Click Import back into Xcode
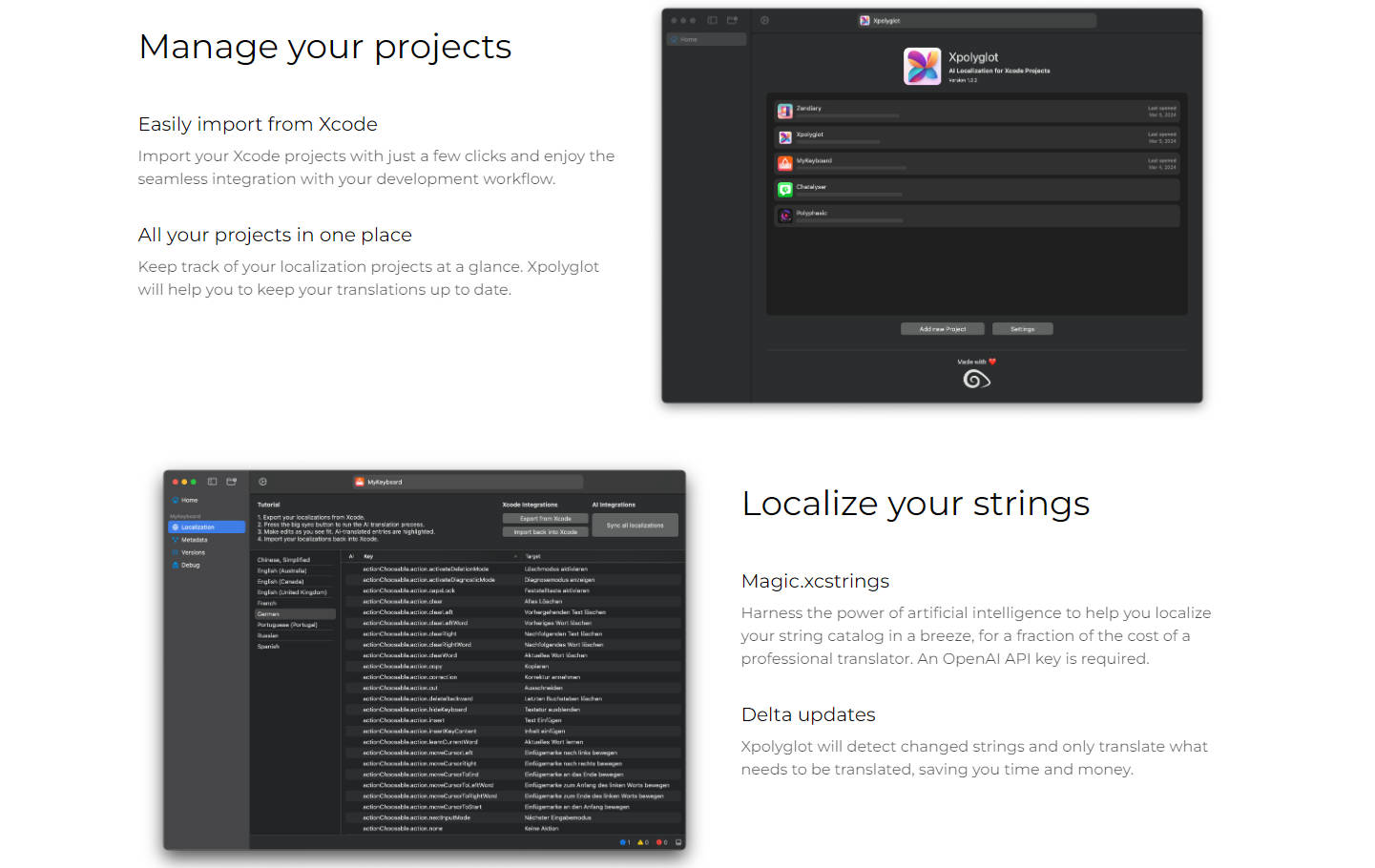Screen dimensions: 1375x868 click(545, 532)
